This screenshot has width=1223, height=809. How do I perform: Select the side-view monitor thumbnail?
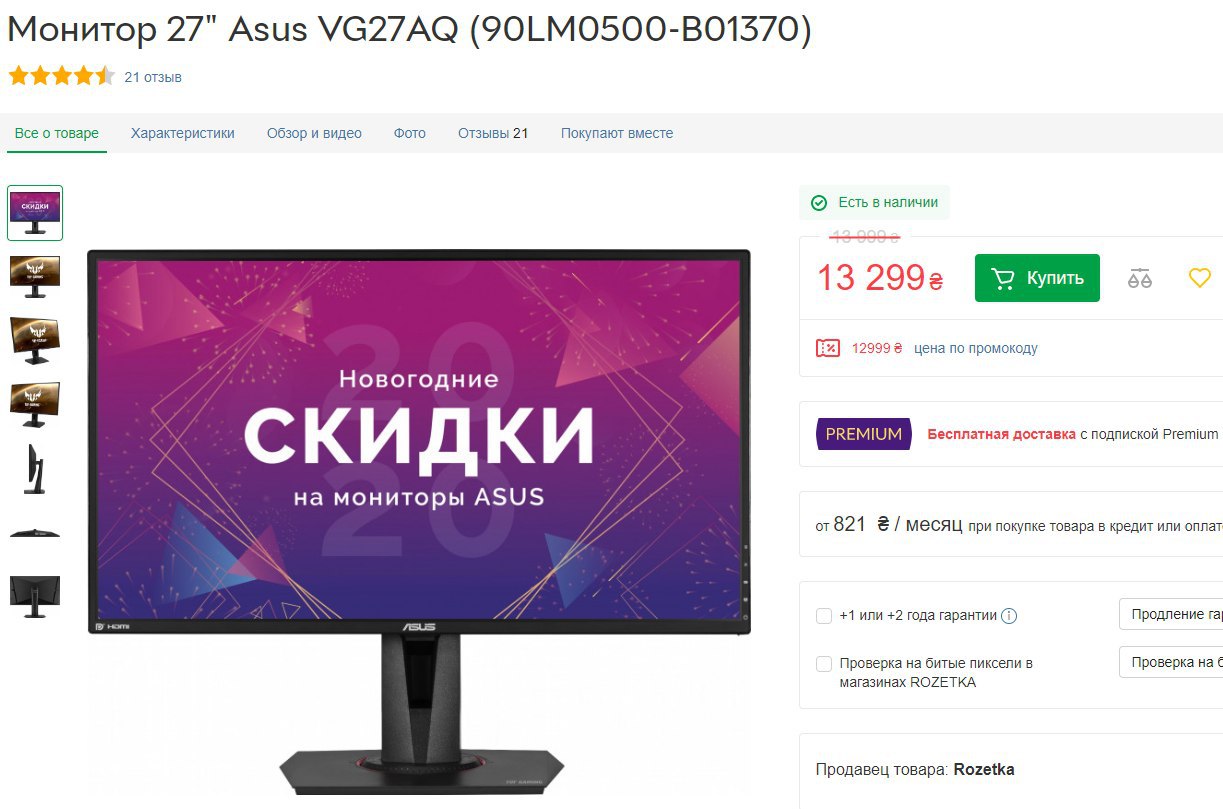point(35,468)
